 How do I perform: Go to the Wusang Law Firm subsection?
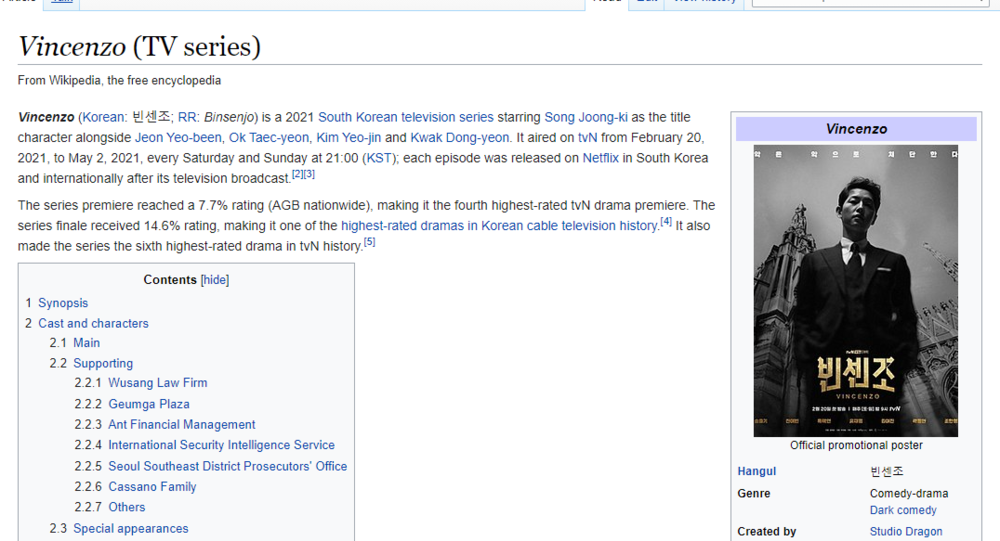coord(157,383)
